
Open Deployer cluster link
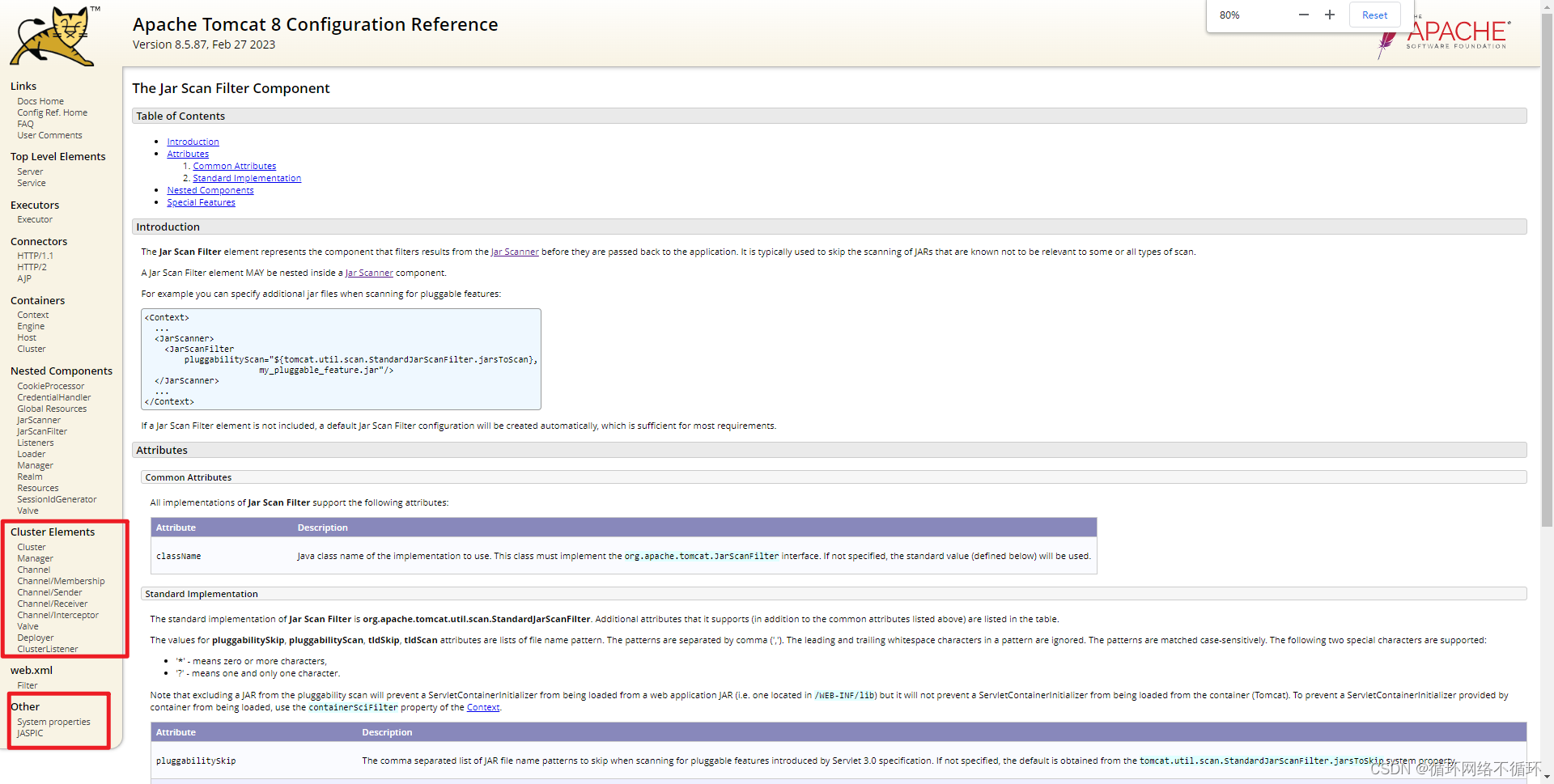tap(36, 638)
